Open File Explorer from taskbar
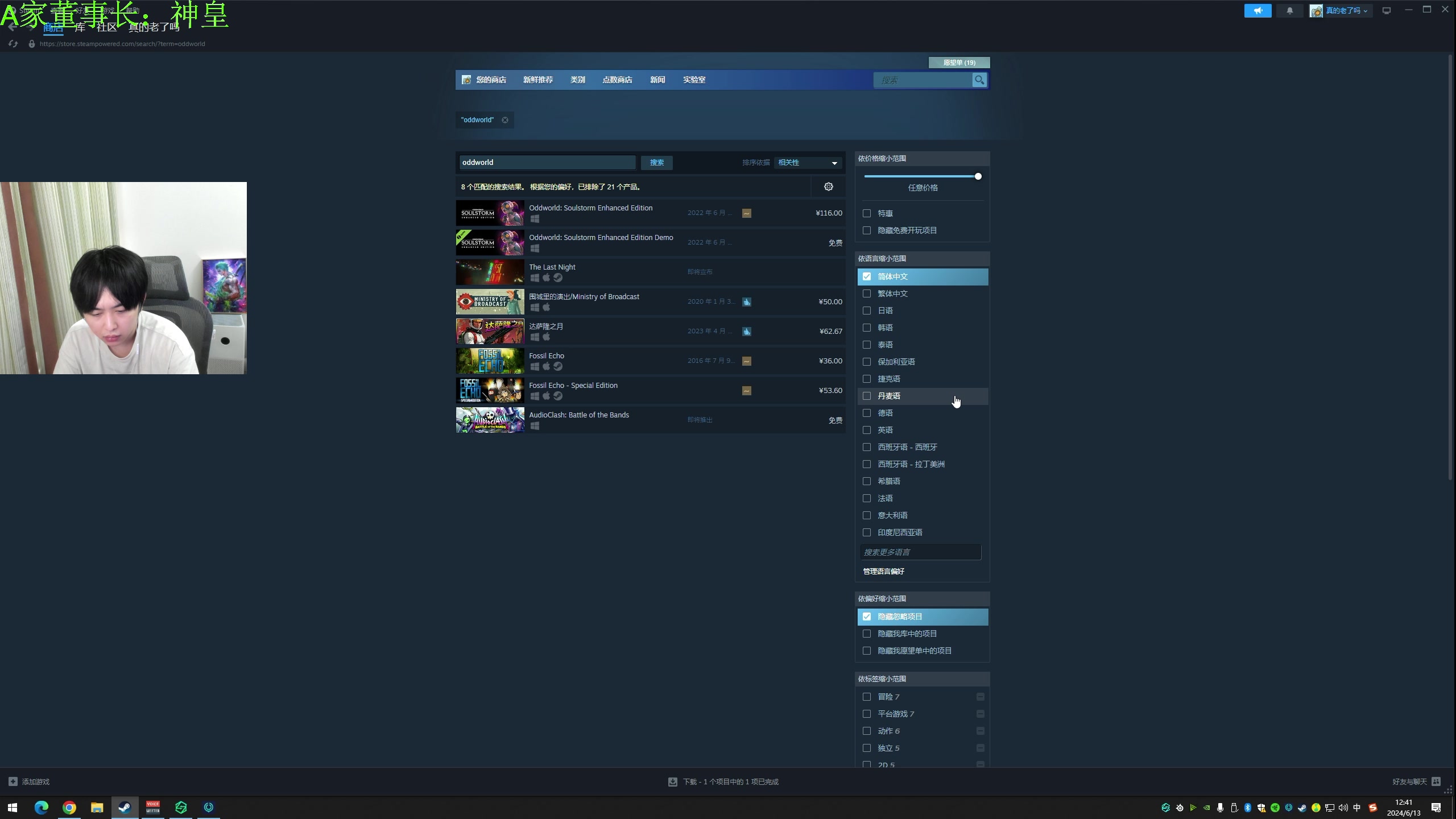The image size is (1456, 819). click(97, 808)
